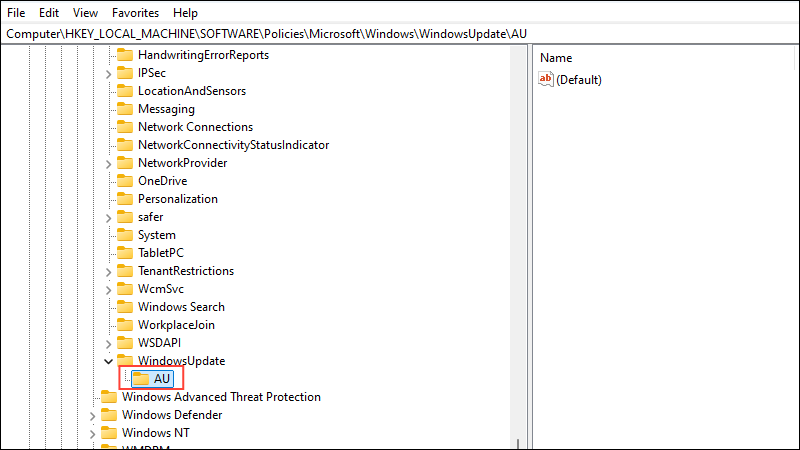Expand the Windows Defender key
The width and height of the screenshot is (800, 450).
coord(92,416)
